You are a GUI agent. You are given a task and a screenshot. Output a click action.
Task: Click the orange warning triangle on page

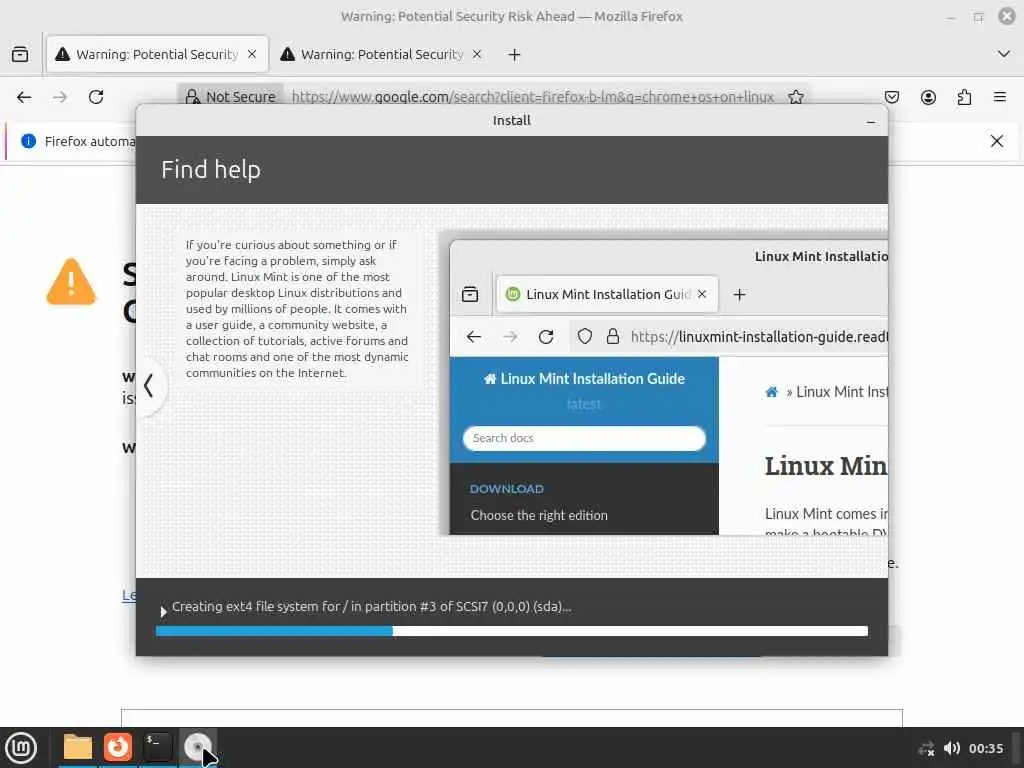point(71,282)
